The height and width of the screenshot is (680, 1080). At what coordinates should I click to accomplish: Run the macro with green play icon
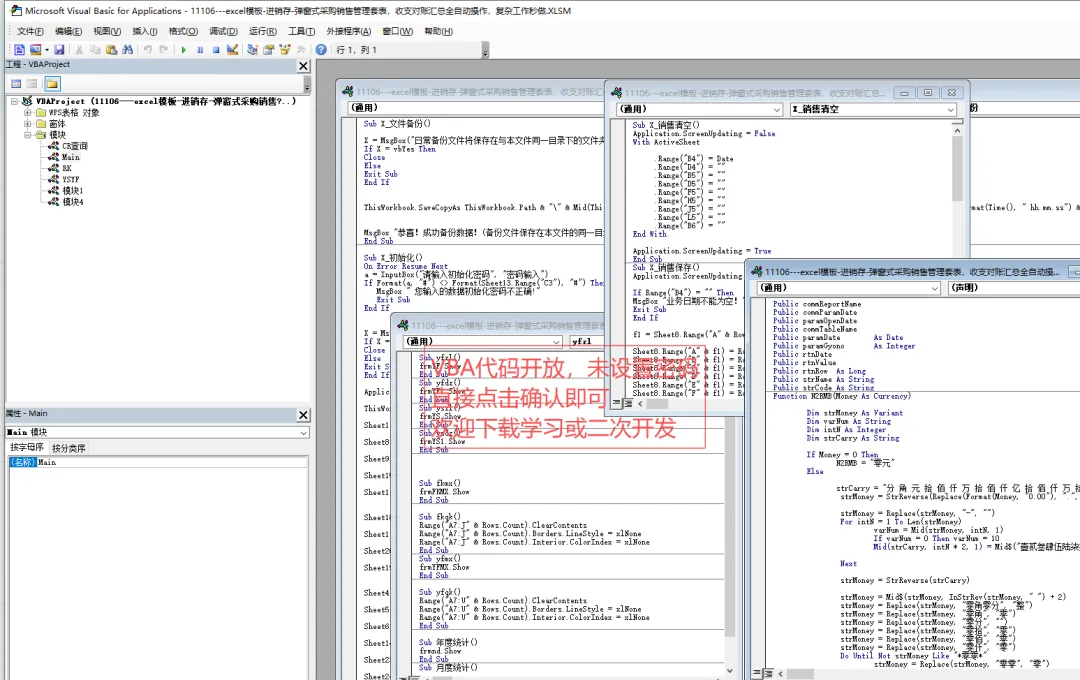(183, 50)
